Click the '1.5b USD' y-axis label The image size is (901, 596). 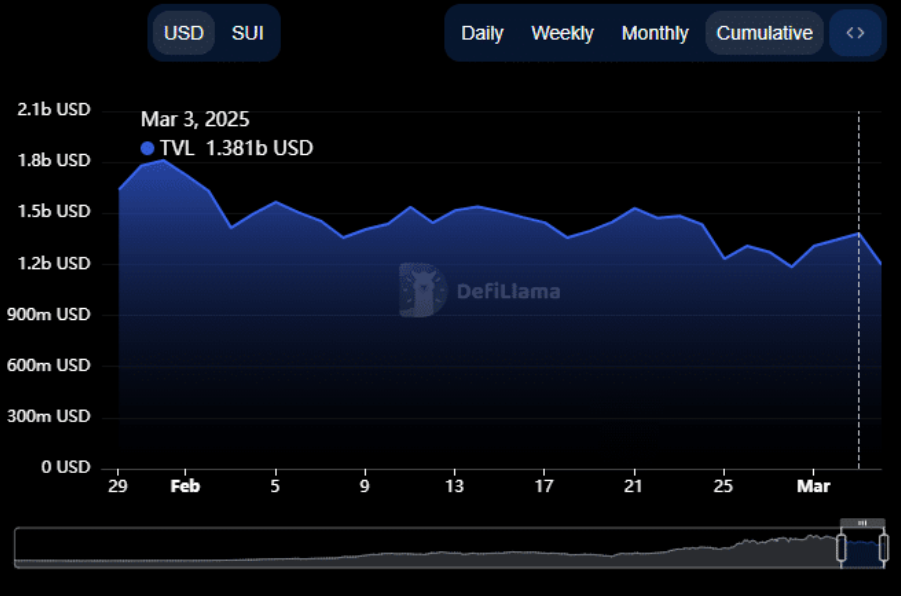click(x=54, y=212)
